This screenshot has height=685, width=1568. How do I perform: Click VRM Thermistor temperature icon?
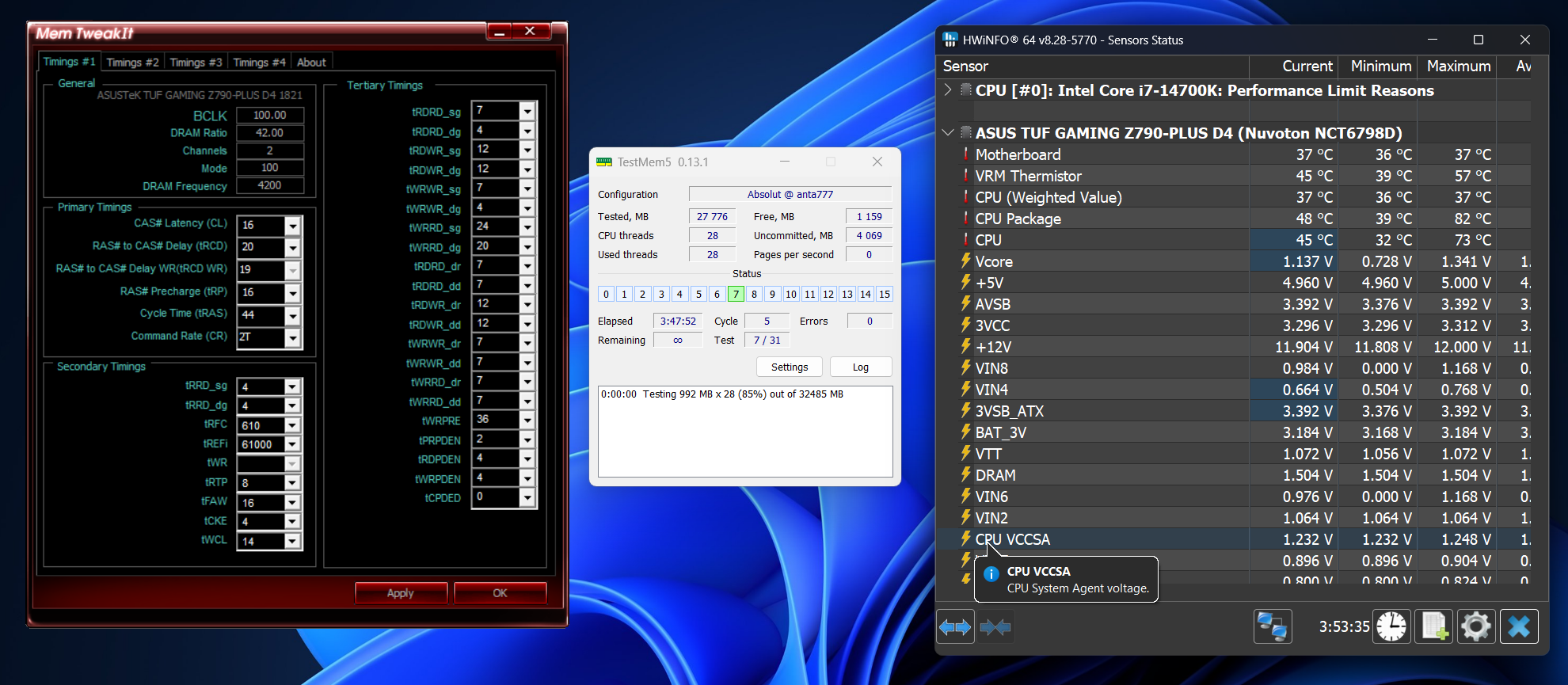965,176
